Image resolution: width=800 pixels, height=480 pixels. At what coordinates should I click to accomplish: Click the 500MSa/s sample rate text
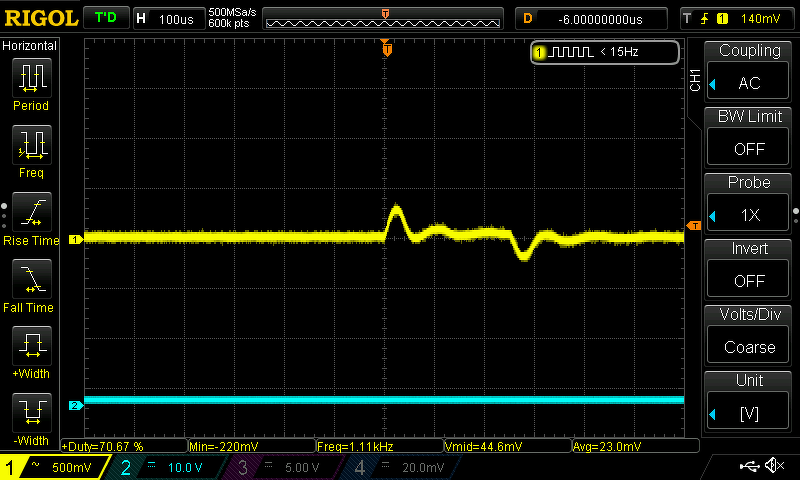pos(232,12)
